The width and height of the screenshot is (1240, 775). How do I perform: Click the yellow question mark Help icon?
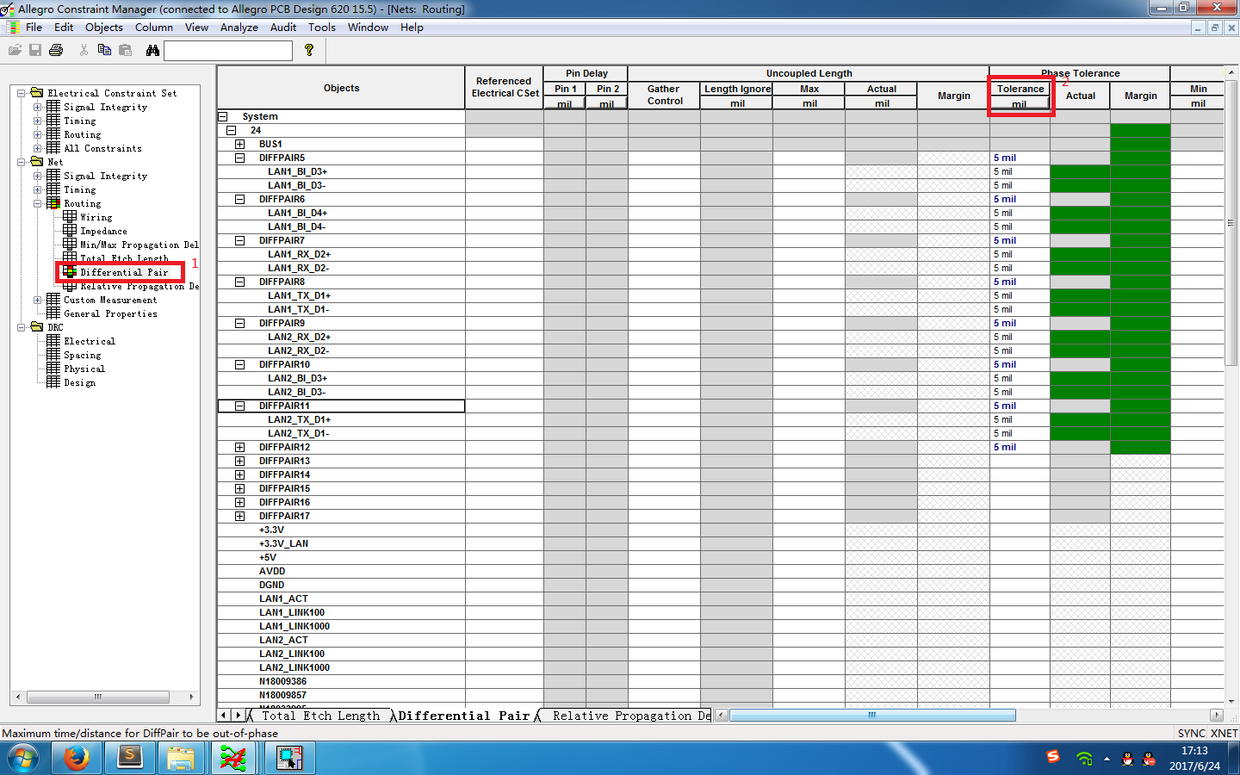tap(310, 50)
